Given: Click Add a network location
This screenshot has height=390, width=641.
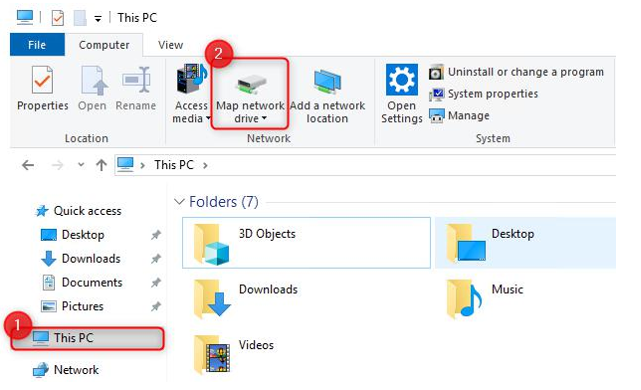Looking at the screenshot, I should pyautogui.click(x=327, y=95).
